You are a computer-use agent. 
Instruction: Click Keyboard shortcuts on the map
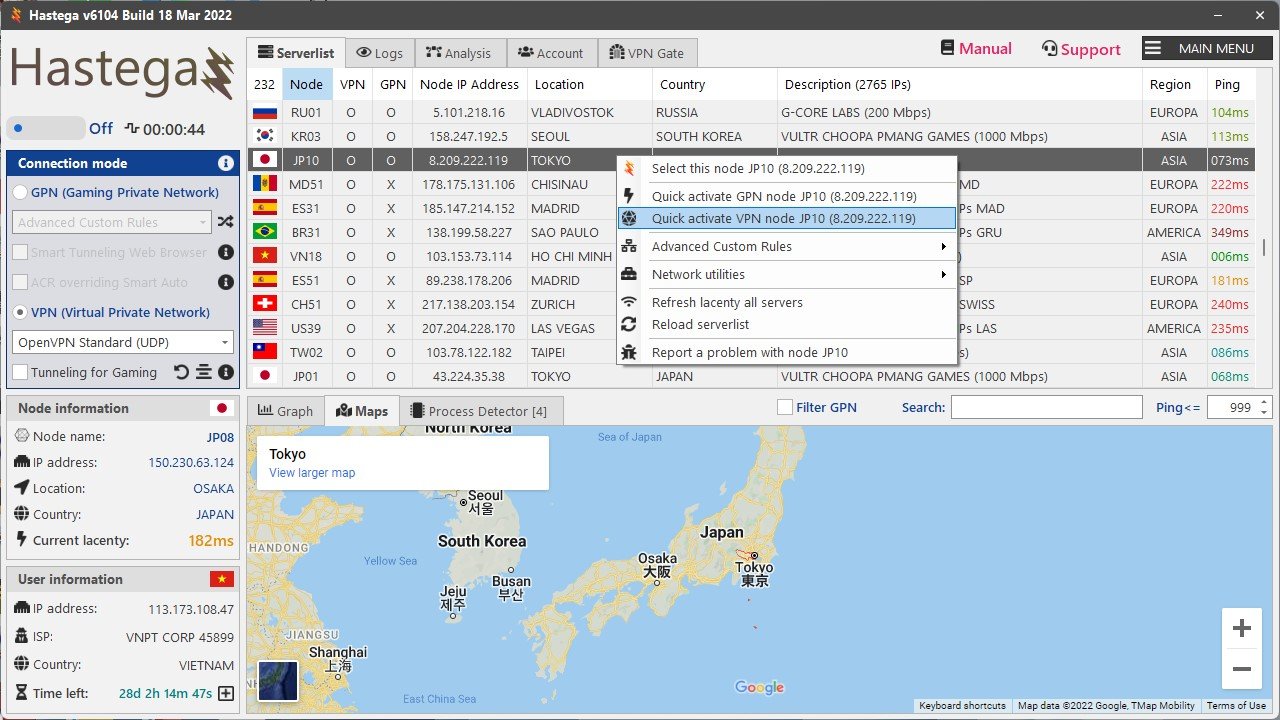tap(962, 706)
